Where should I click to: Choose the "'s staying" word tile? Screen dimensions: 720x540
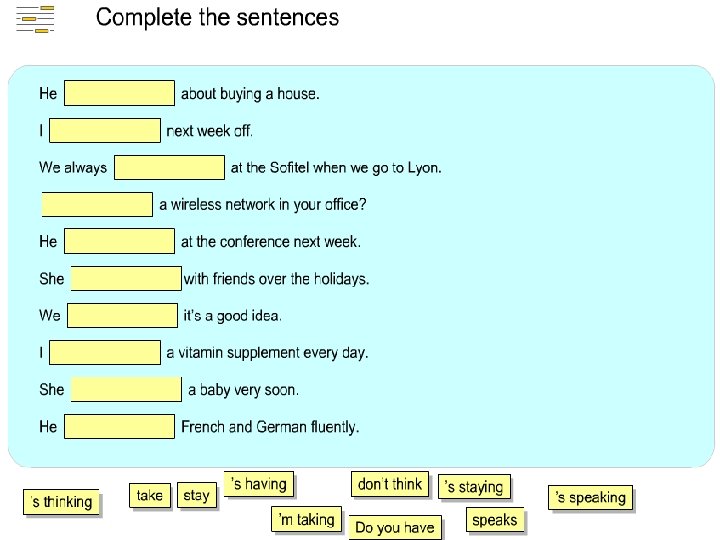tap(475, 487)
